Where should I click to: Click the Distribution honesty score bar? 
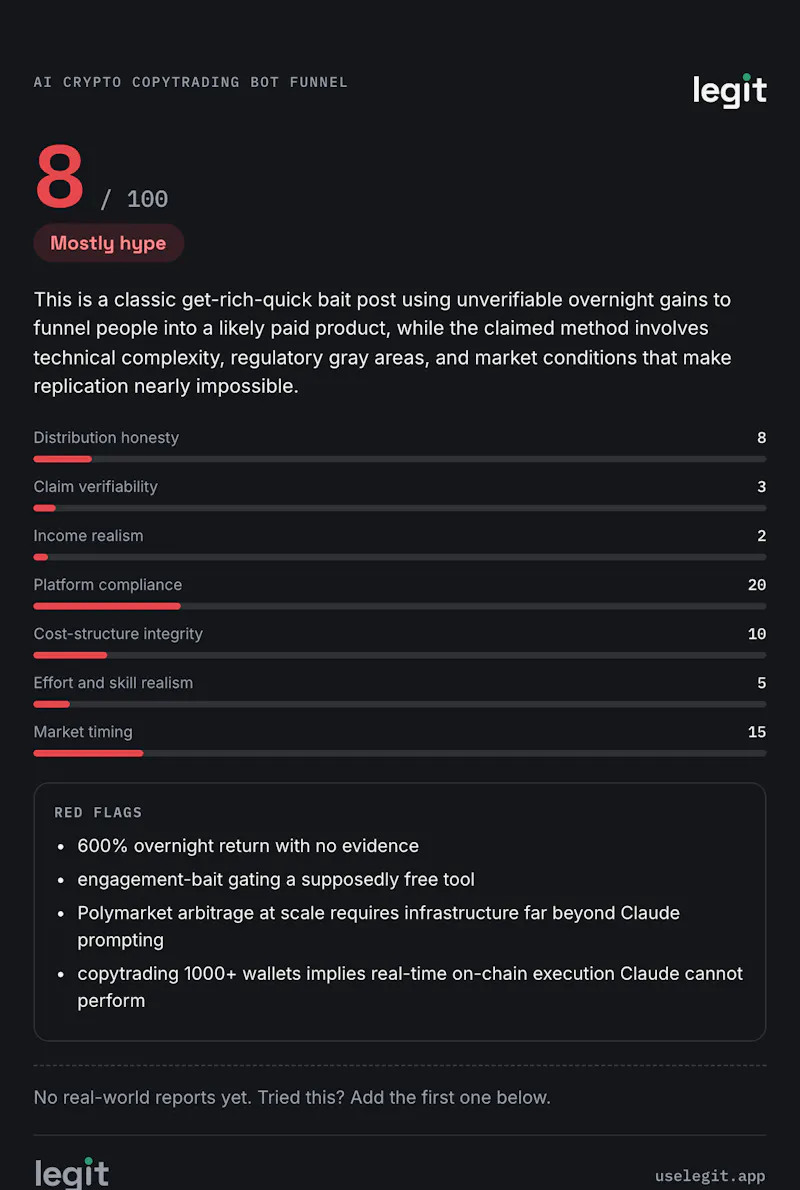pyautogui.click(x=400, y=459)
